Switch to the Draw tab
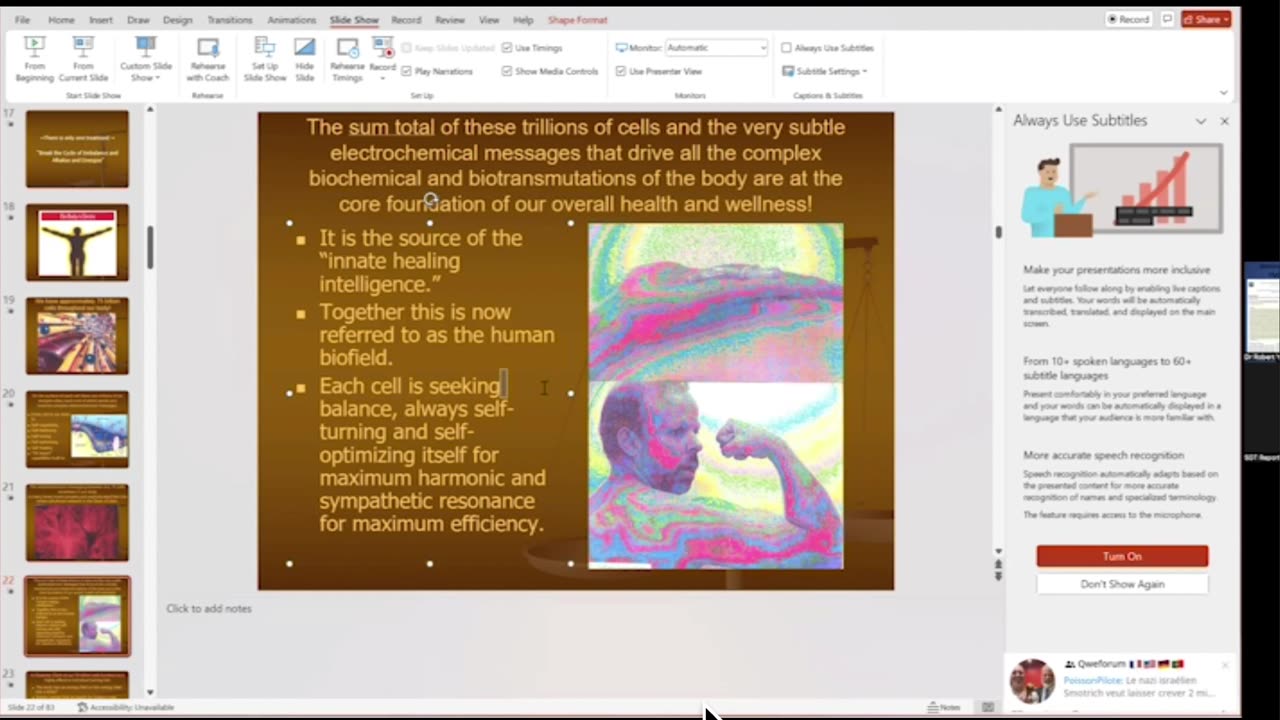This screenshot has height=720, width=1280. (x=138, y=20)
